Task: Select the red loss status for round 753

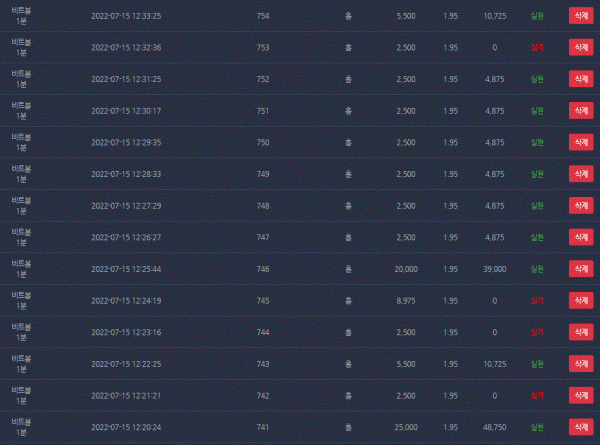Action: click(x=537, y=47)
